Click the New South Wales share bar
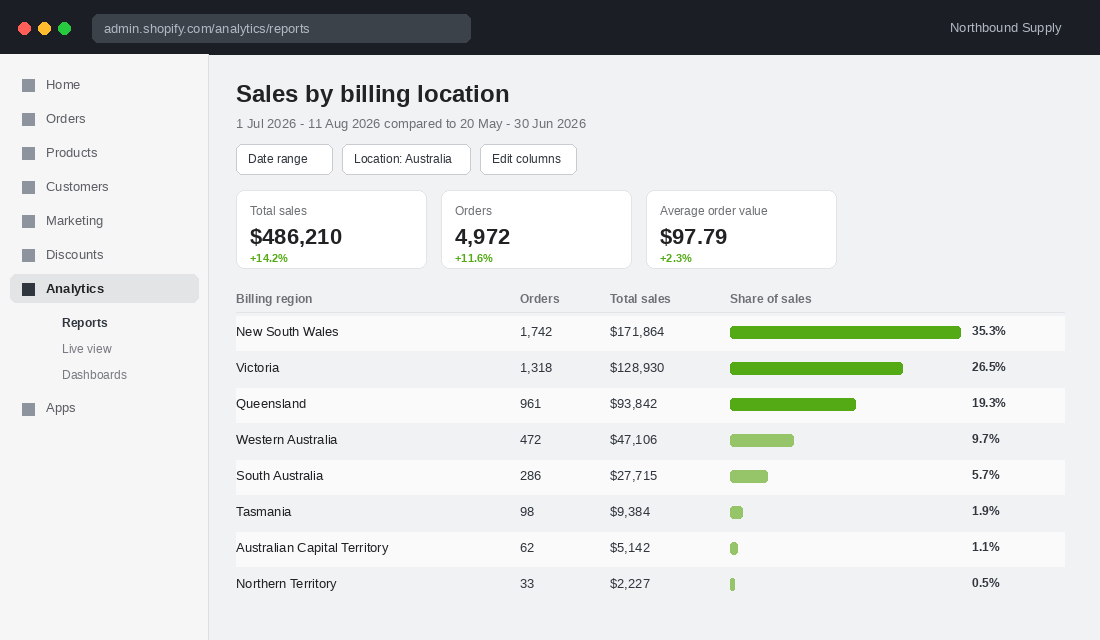1100x640 pixels. tap(845, 333)
